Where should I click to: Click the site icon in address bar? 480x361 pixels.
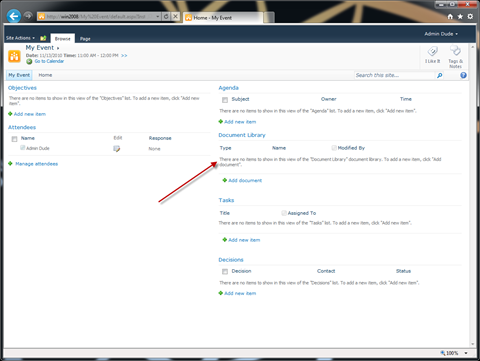pos(41,16)
